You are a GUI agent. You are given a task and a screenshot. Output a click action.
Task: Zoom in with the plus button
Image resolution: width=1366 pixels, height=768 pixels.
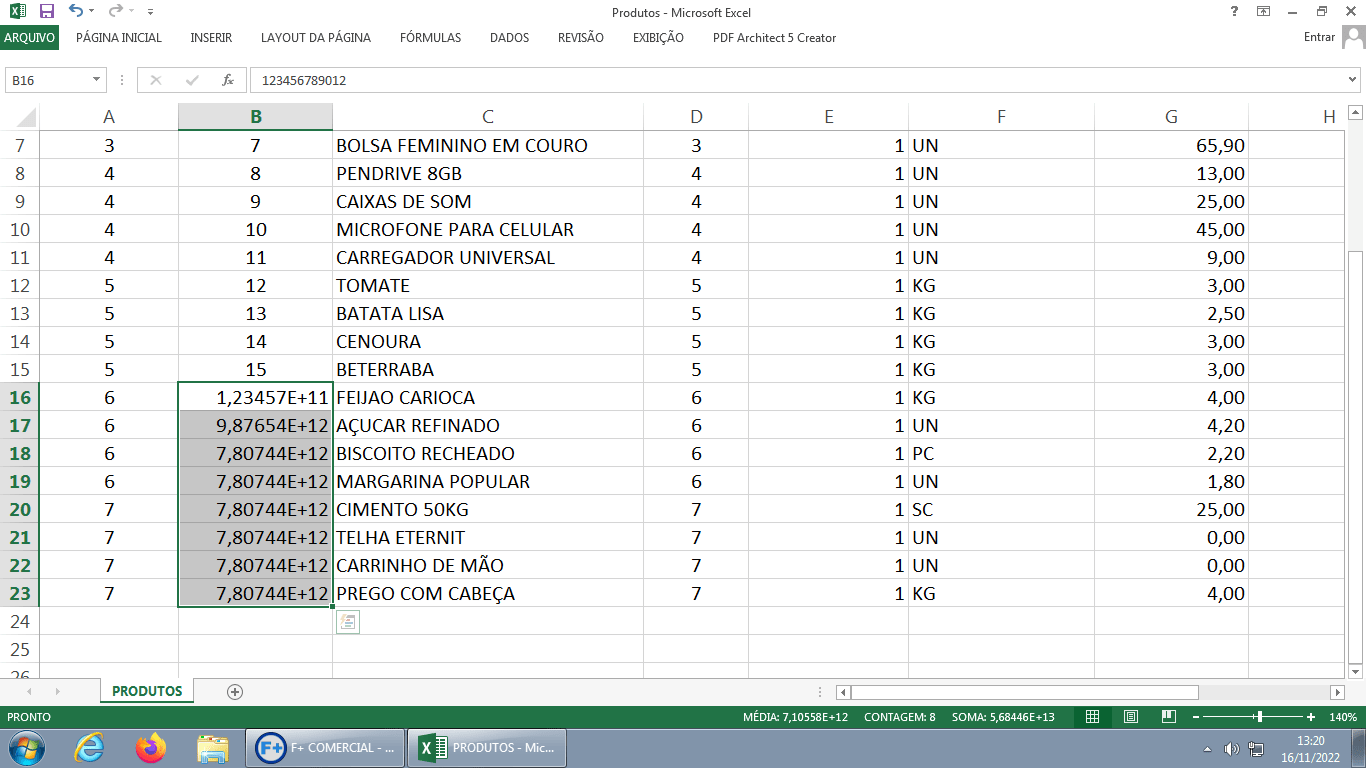click(1310, 717)
